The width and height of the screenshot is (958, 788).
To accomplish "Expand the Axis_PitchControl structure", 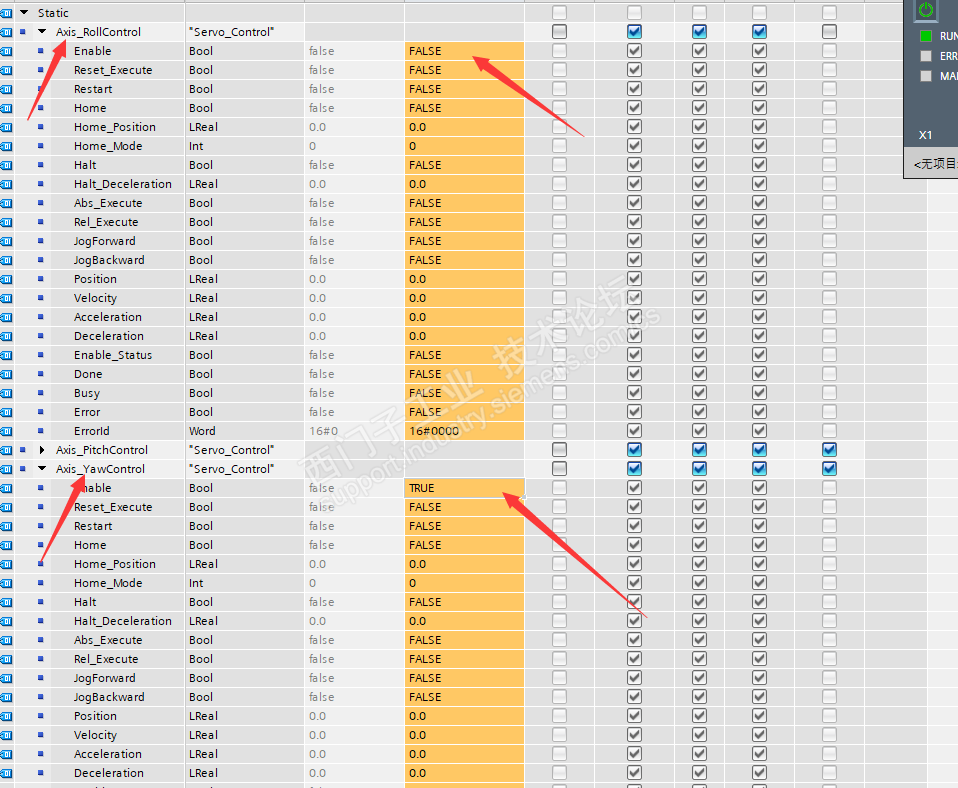I will click(x=42, y=450).
